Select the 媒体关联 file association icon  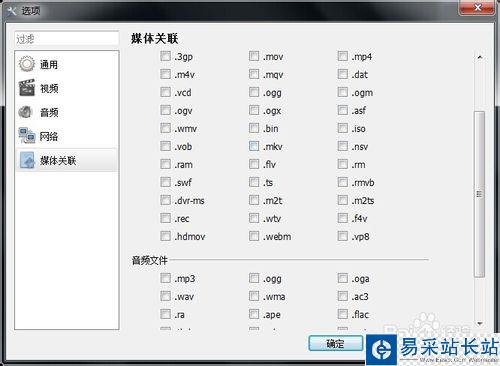pyautogui.click(x=27, y=160)
